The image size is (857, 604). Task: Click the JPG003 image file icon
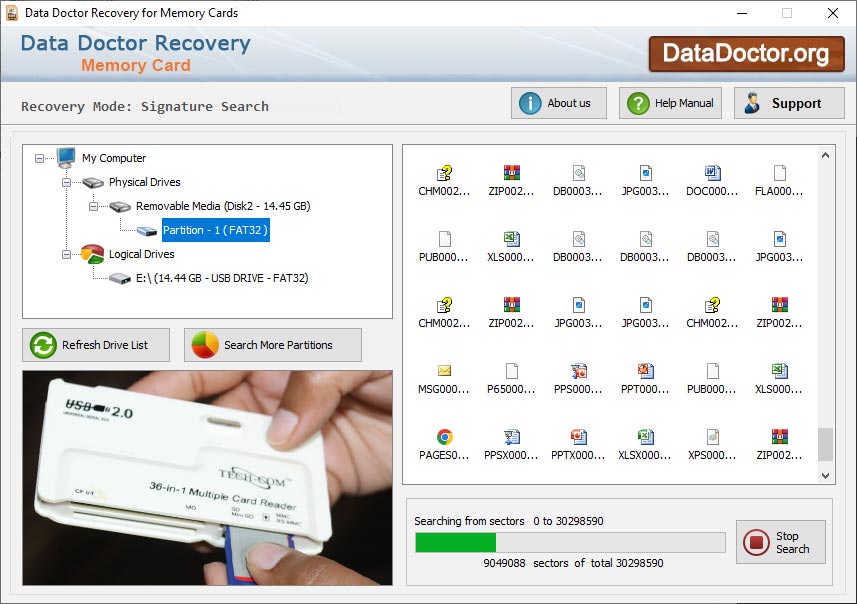click(645, 173)
